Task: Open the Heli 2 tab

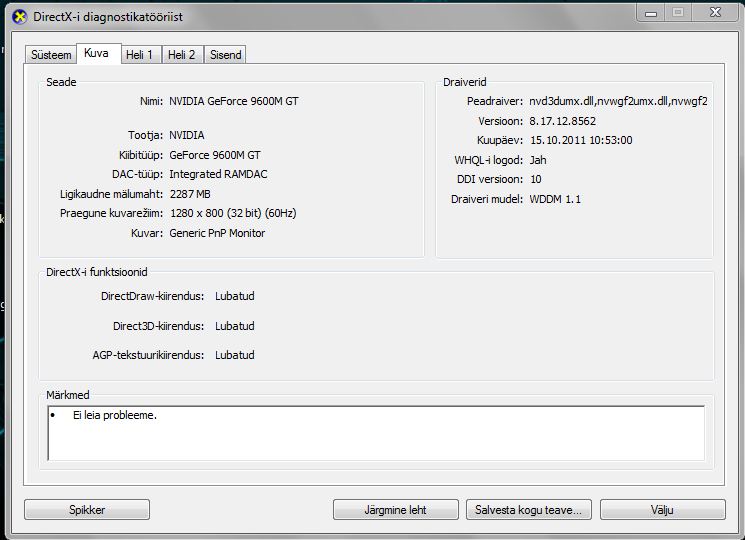Action: click(183, 55)
